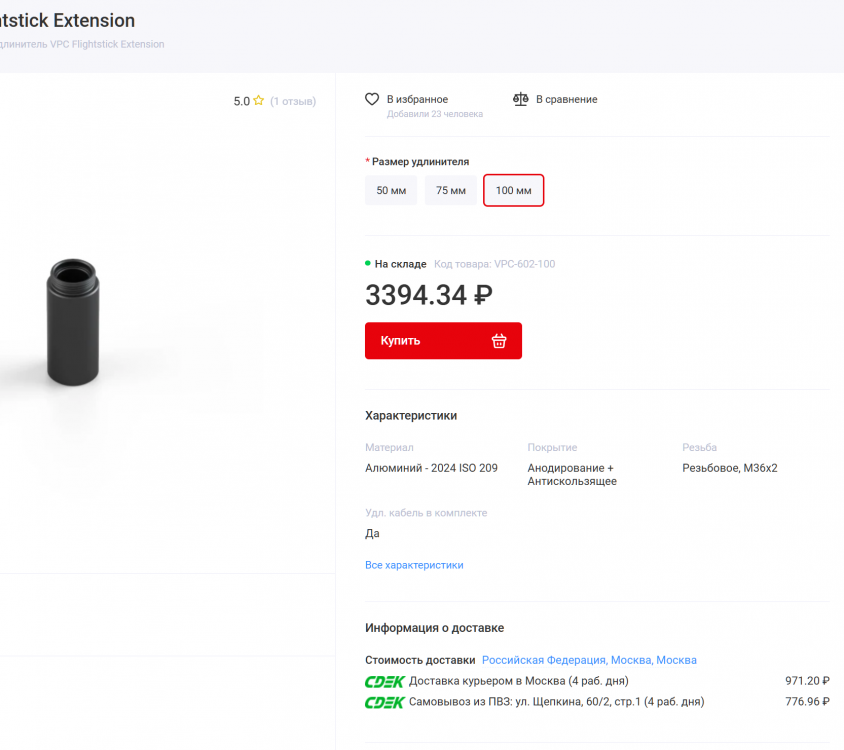Select the 100 мм extension size
The image size is (844, 750).
(513, 190)
